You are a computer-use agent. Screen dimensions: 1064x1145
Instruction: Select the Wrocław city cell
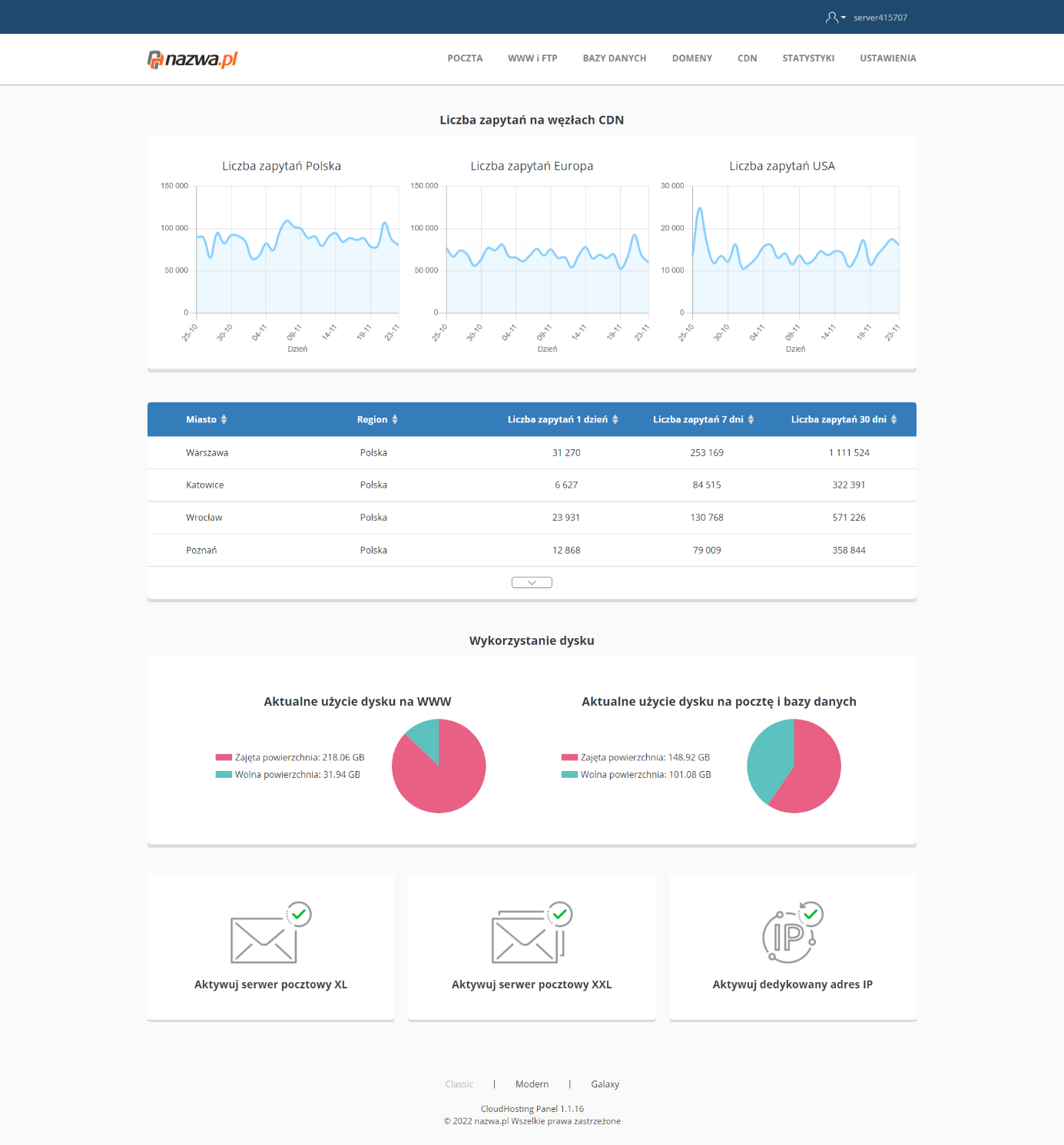click(x=204, y=518)
